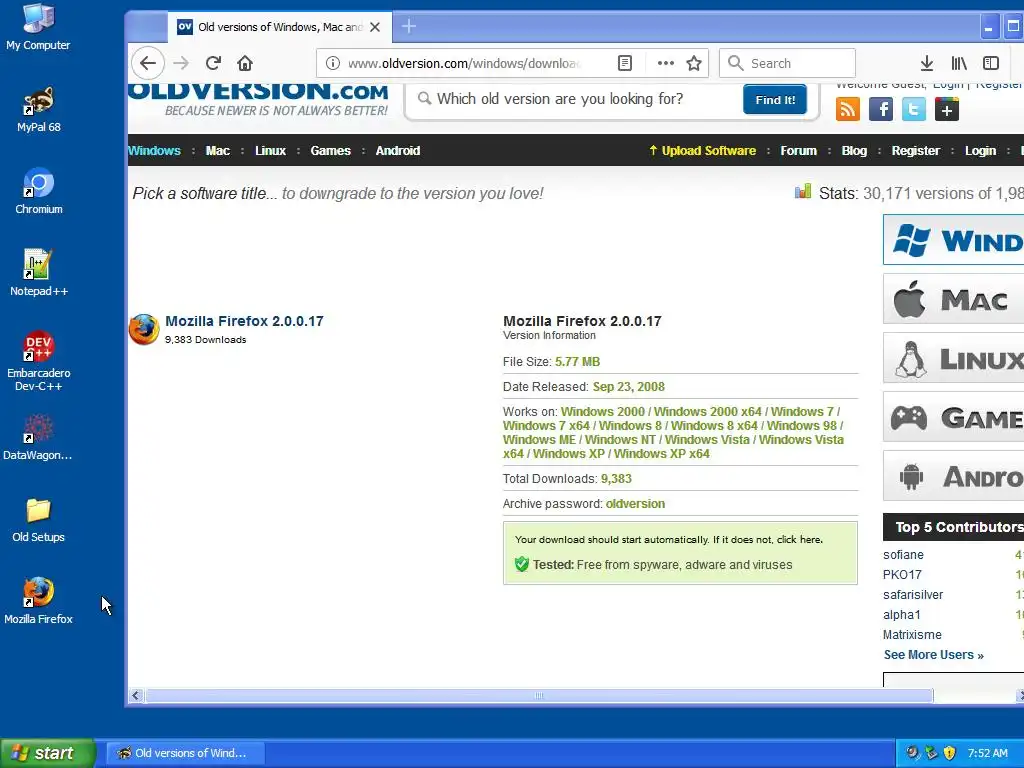Click the taskbar Old versions of Wind... item

tap(185, 753)
